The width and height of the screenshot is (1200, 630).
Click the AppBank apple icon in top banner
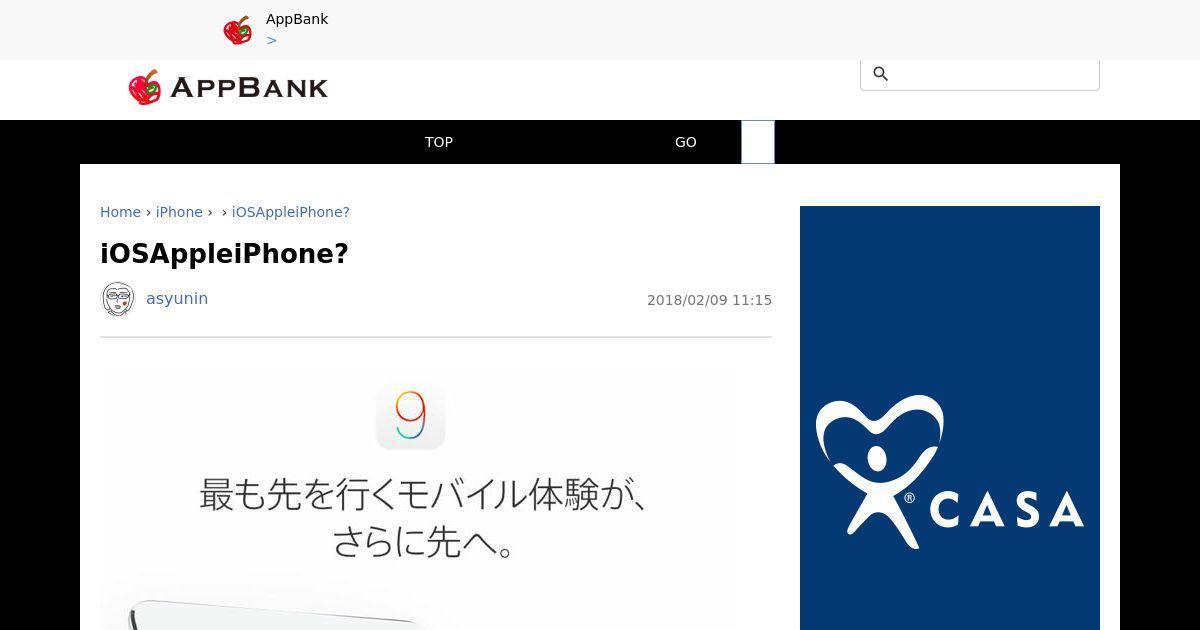[x=237, y=30]
